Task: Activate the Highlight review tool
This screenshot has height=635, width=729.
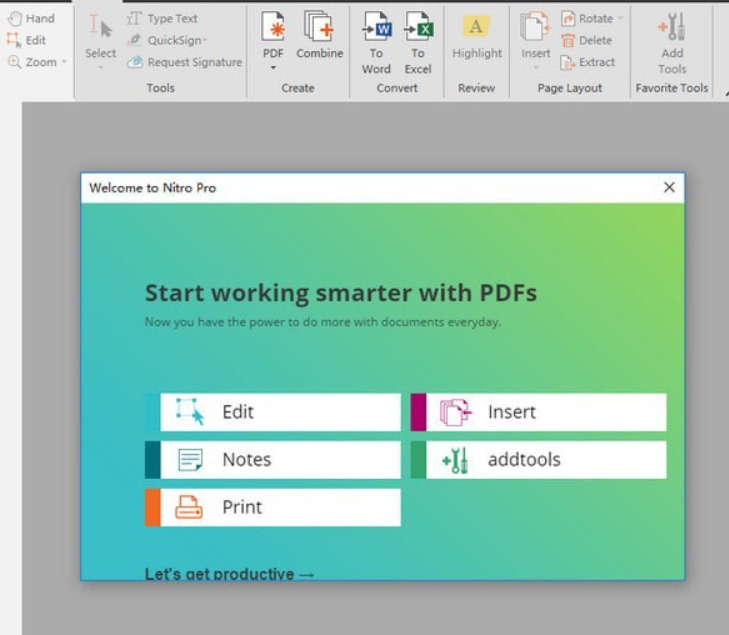Action: (x=477, y=37)
